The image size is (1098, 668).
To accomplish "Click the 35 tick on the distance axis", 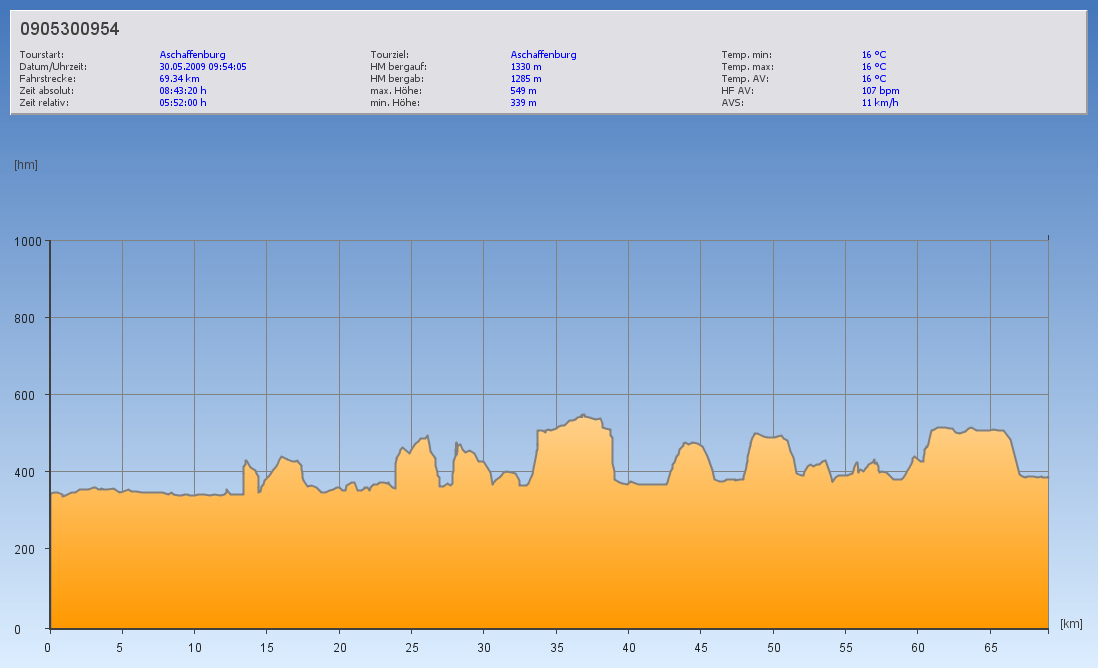I will click(555, 648).
